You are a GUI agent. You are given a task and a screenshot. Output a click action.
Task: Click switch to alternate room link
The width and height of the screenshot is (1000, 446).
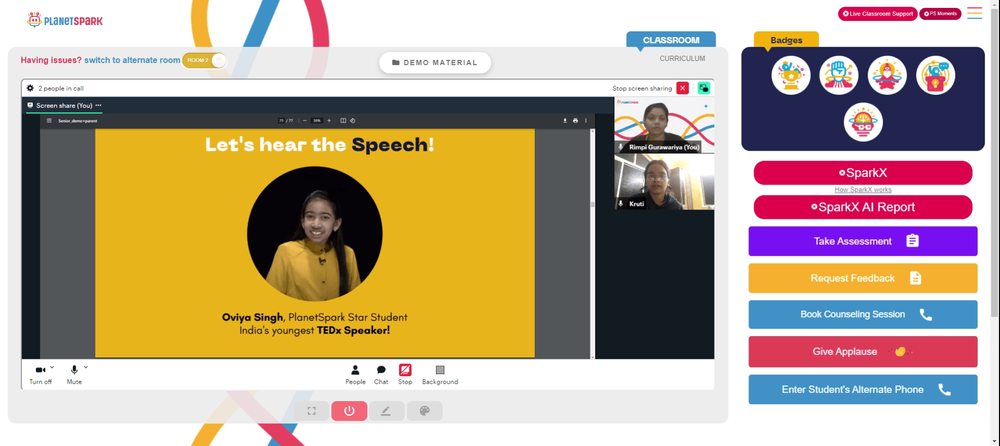pyautogui.click(x=132, y=60)
